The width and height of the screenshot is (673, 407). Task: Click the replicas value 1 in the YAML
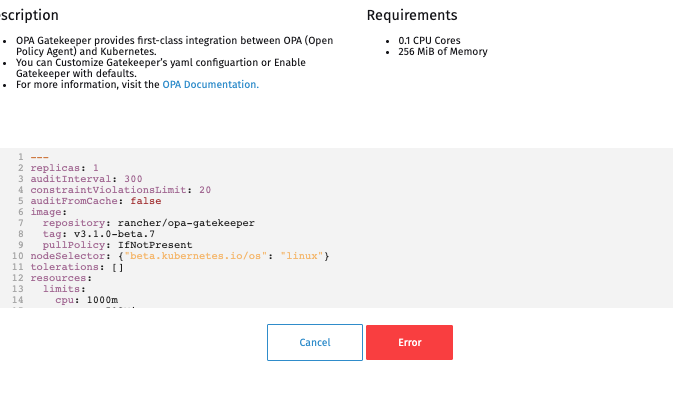(x=96, y=168)
